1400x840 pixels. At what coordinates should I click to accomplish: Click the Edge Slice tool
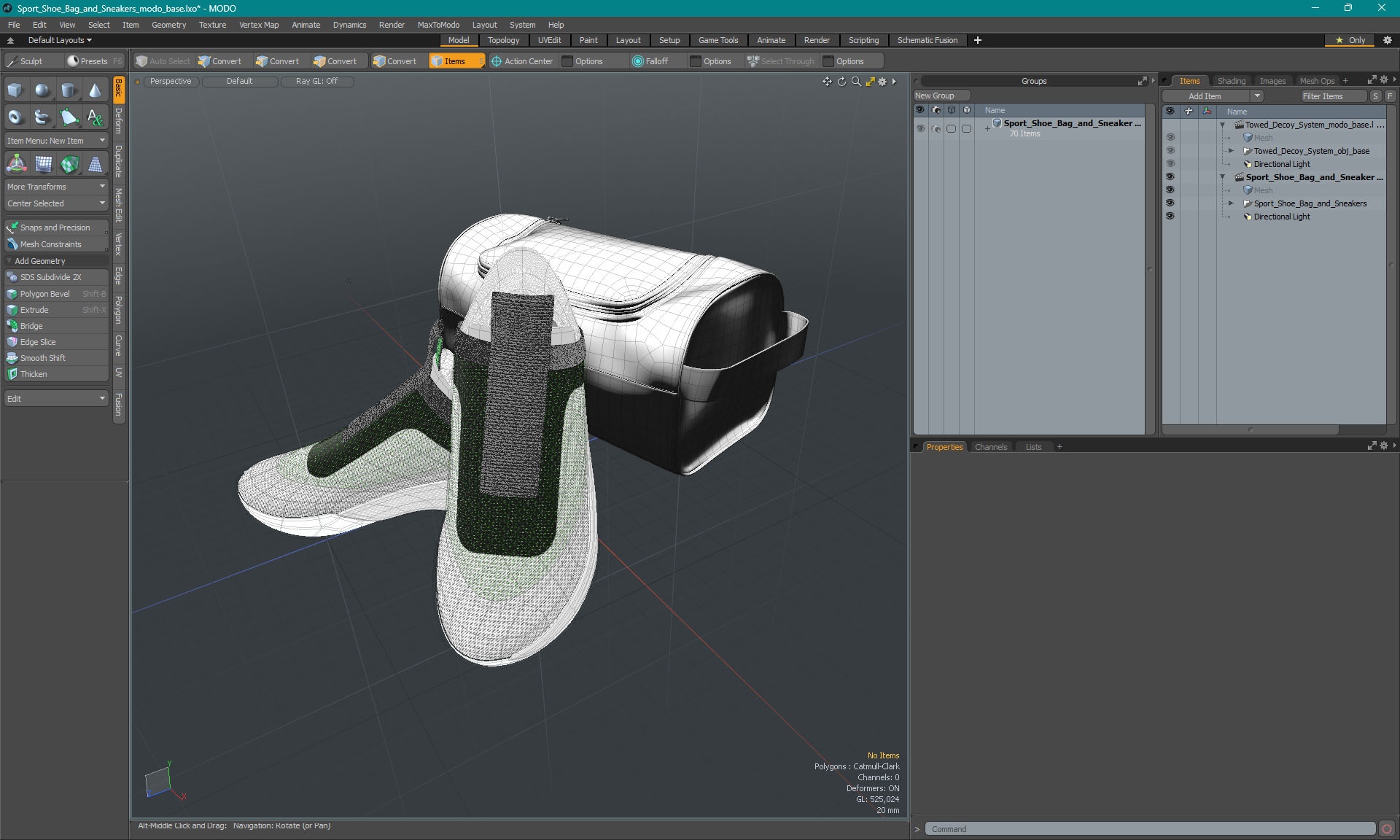[x=38, y=342]
